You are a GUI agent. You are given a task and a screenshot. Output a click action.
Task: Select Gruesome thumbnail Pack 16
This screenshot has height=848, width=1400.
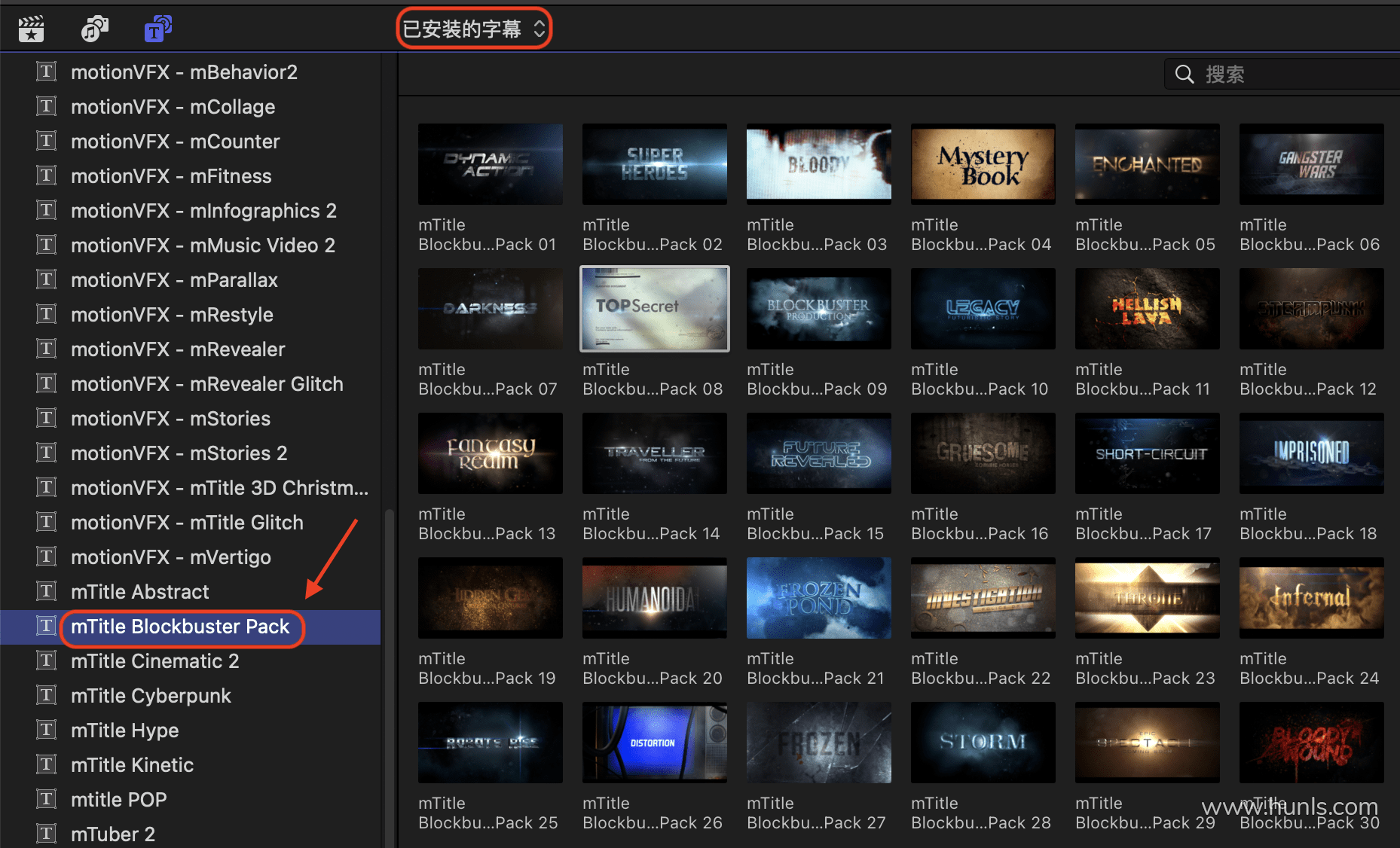pos(983,453)
